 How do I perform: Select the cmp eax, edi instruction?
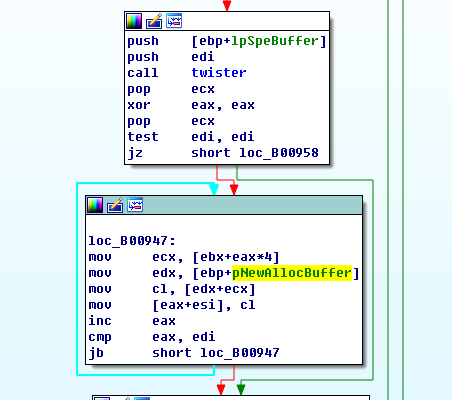click(x=152, y=337)
